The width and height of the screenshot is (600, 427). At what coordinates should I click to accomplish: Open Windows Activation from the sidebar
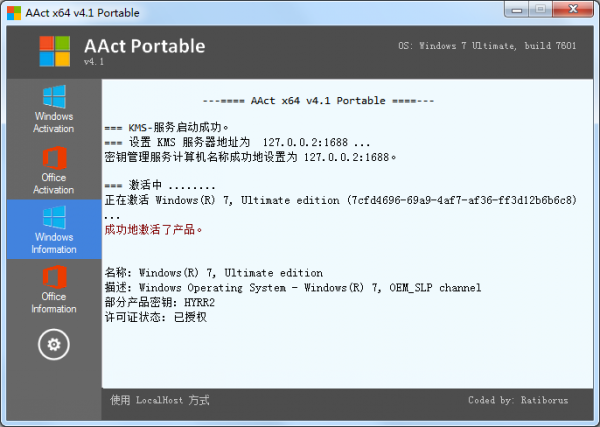54,109
